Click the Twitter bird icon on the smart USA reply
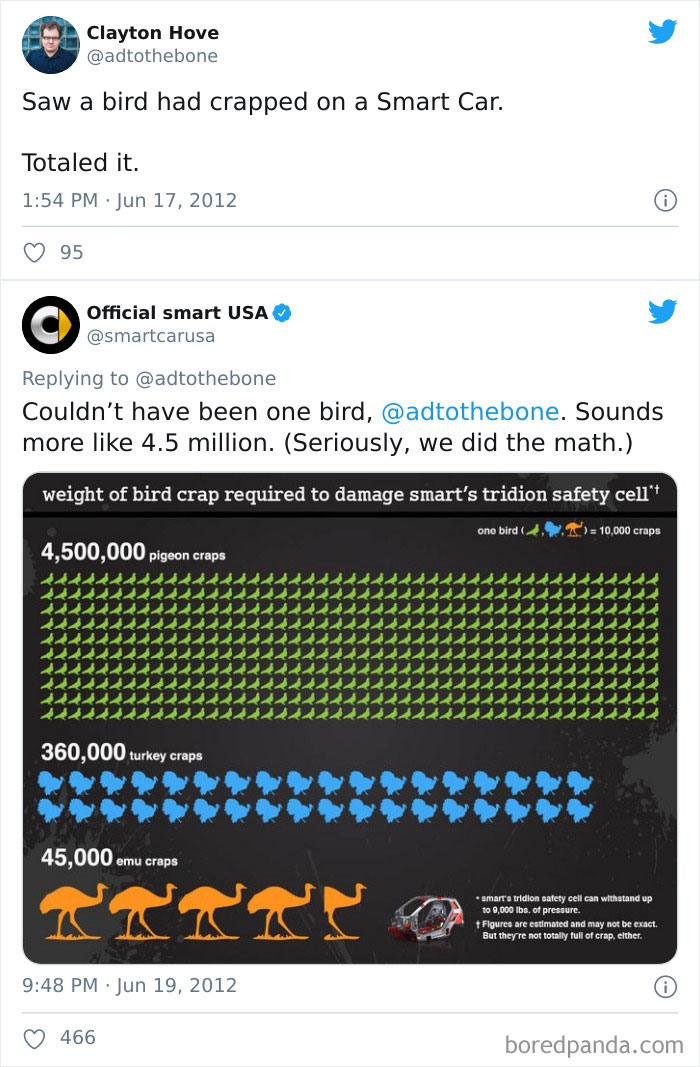700x1067 pixels. click(663, 311)
